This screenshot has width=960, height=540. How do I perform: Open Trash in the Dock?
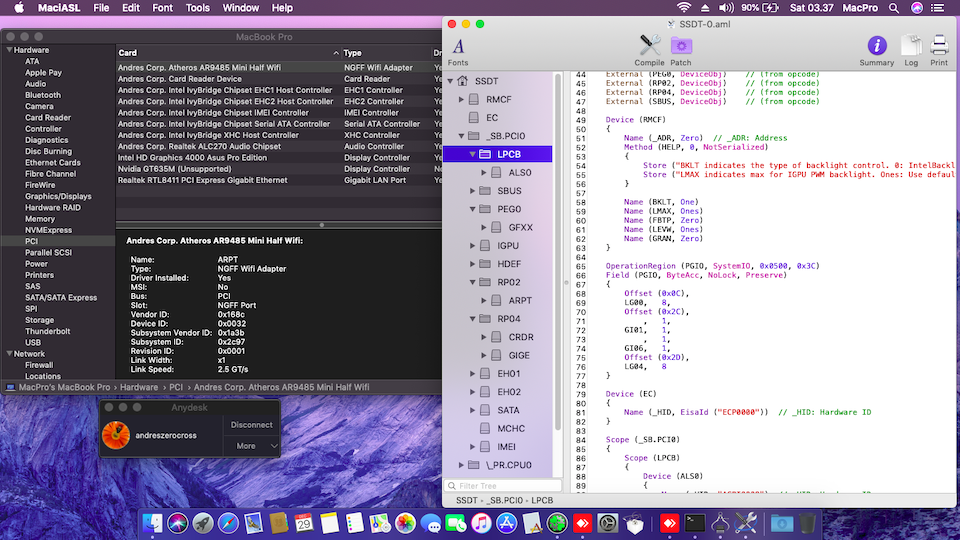[x=808, y=523]
